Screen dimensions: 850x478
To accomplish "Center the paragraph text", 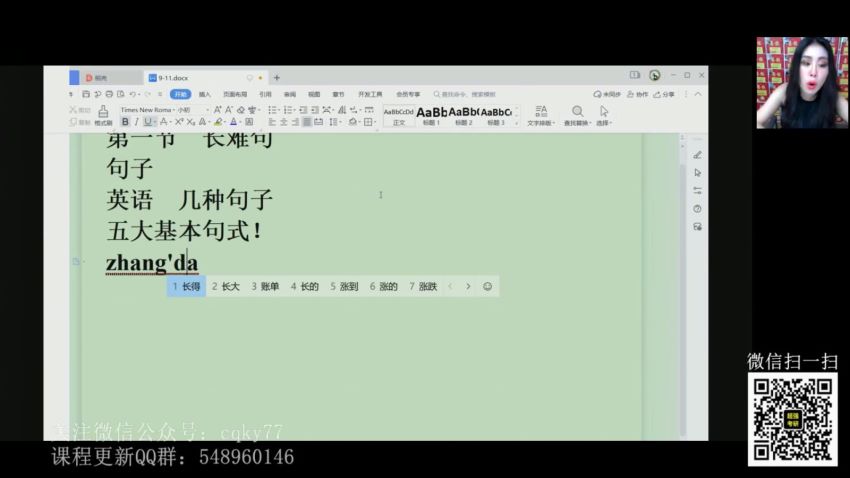I will (284, 122).
